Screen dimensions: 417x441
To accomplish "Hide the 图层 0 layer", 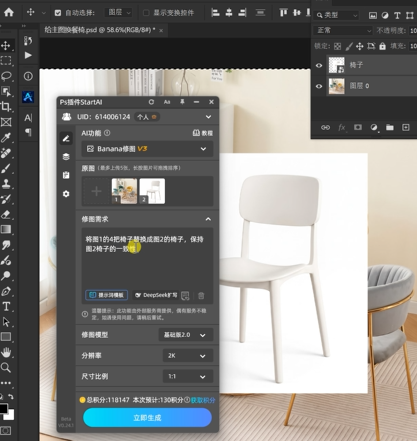I will coord(319,86).
